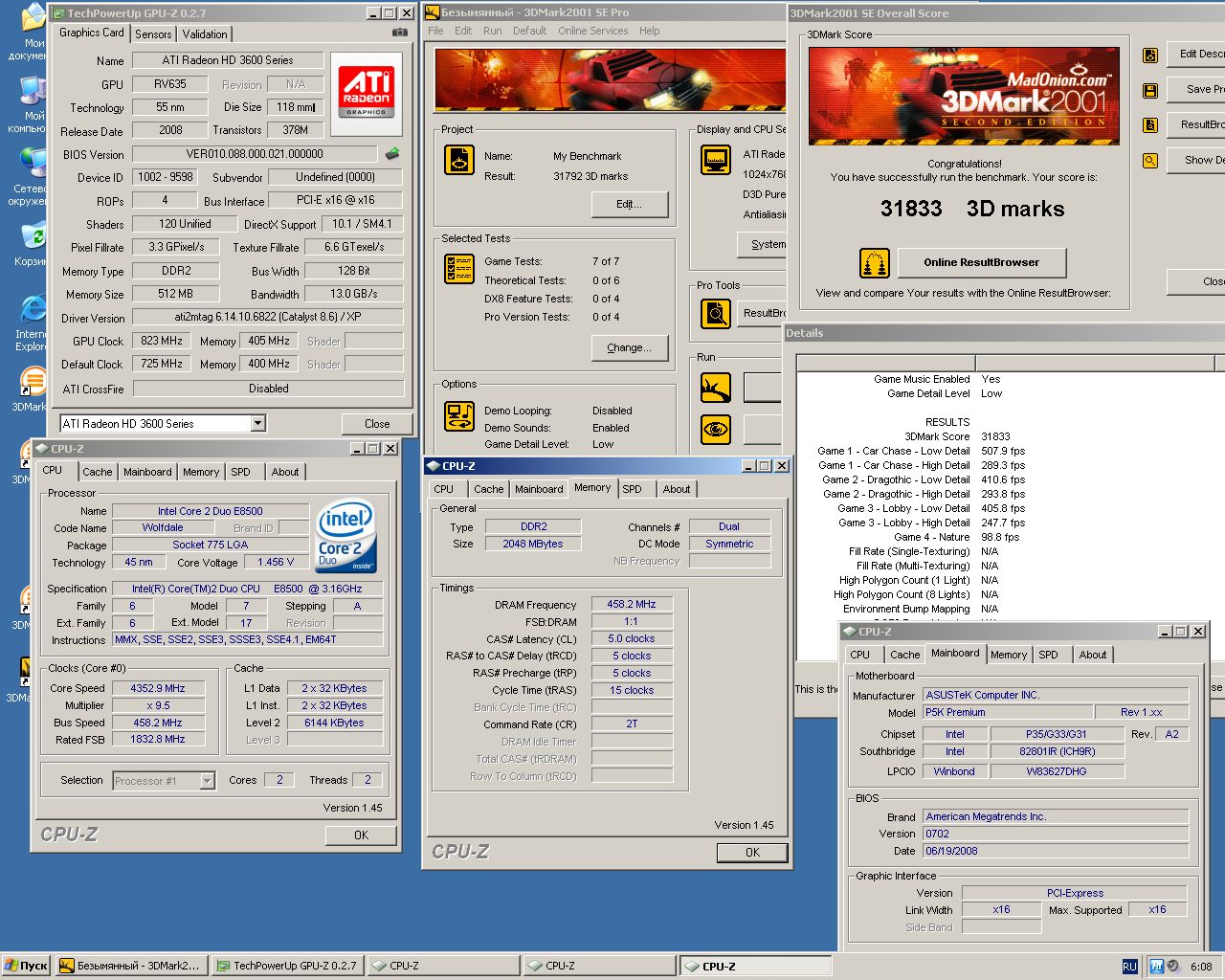Screen dimensions: 1225x980
Task: Click the Options demo looping icon
Action: coord(459,416)
